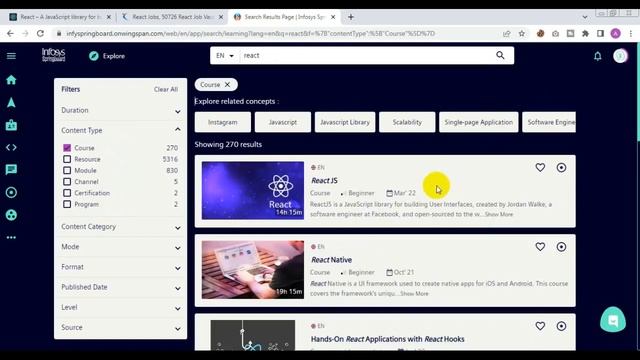Select the Scalability concept
The image size is (640, 360).
(407, 122)
